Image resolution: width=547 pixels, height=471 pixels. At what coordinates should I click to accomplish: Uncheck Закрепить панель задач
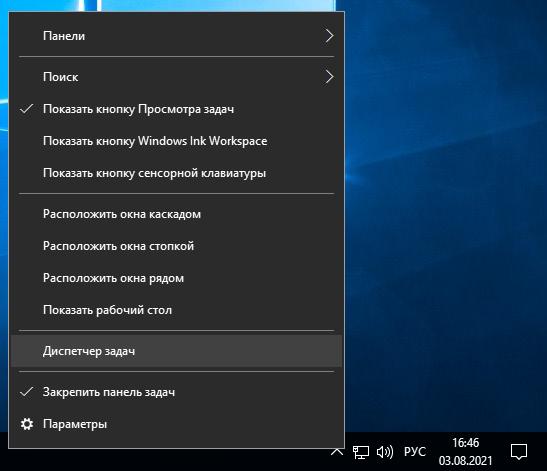click(x=177, y=392)
